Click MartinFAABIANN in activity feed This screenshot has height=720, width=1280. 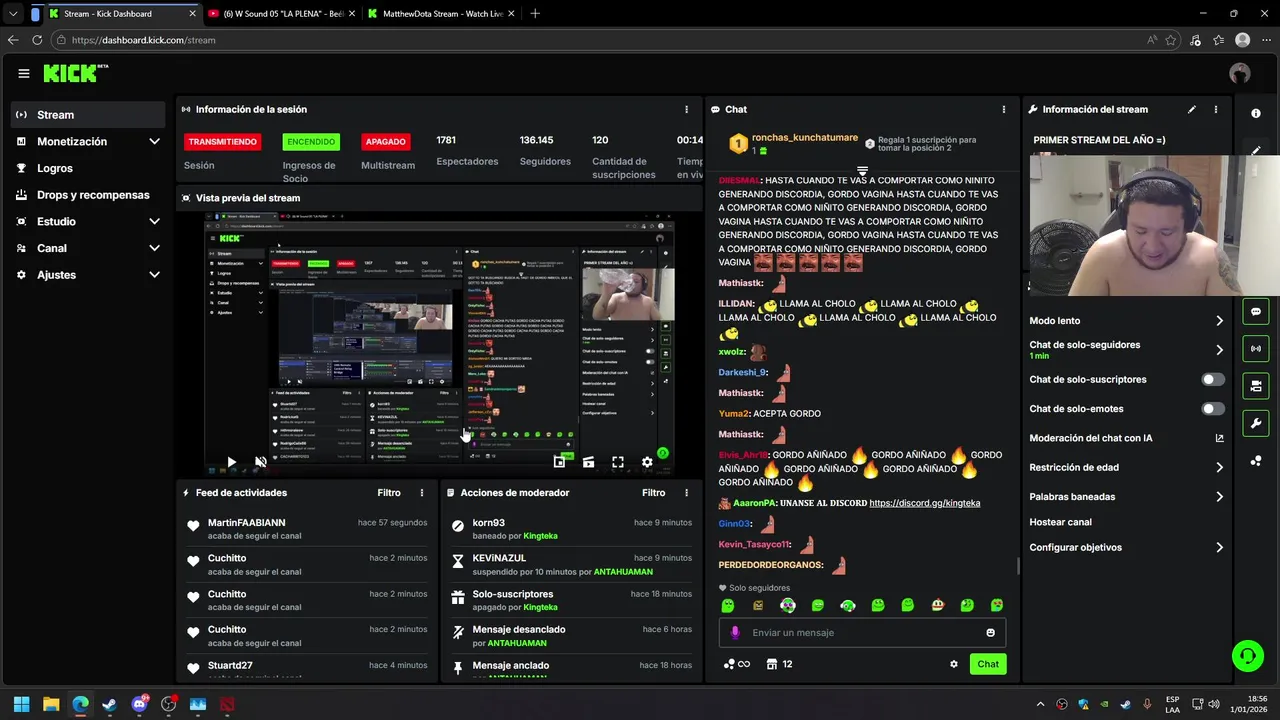[x=246, y=523]
